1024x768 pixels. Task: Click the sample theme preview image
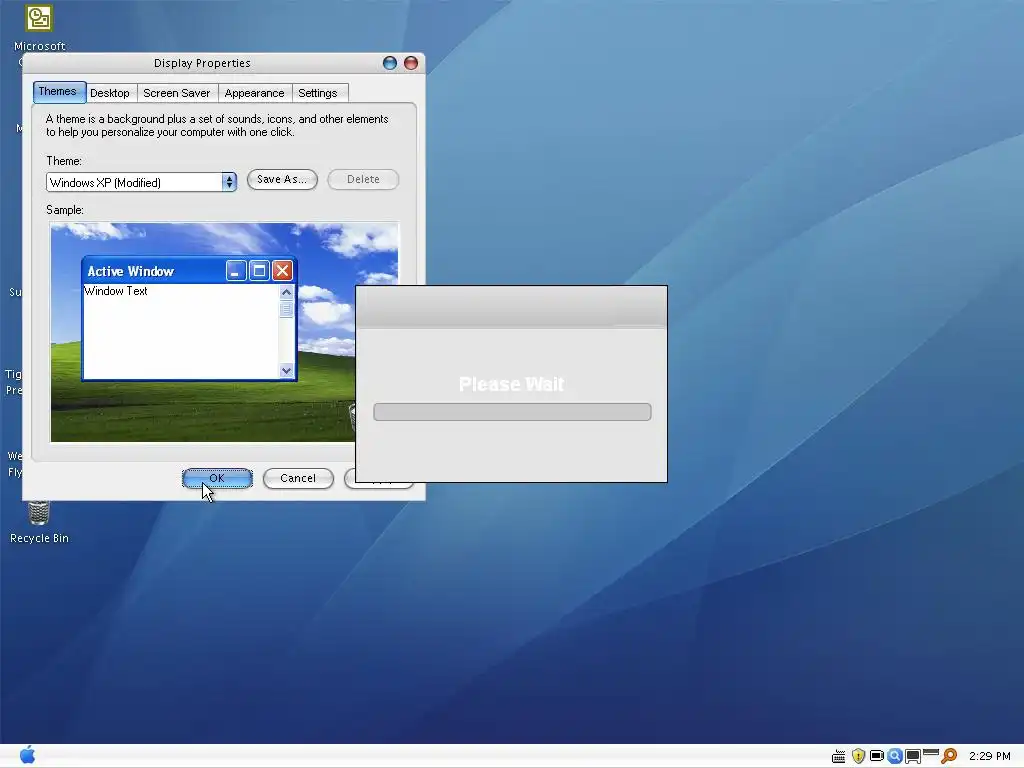tap(224, 332)
